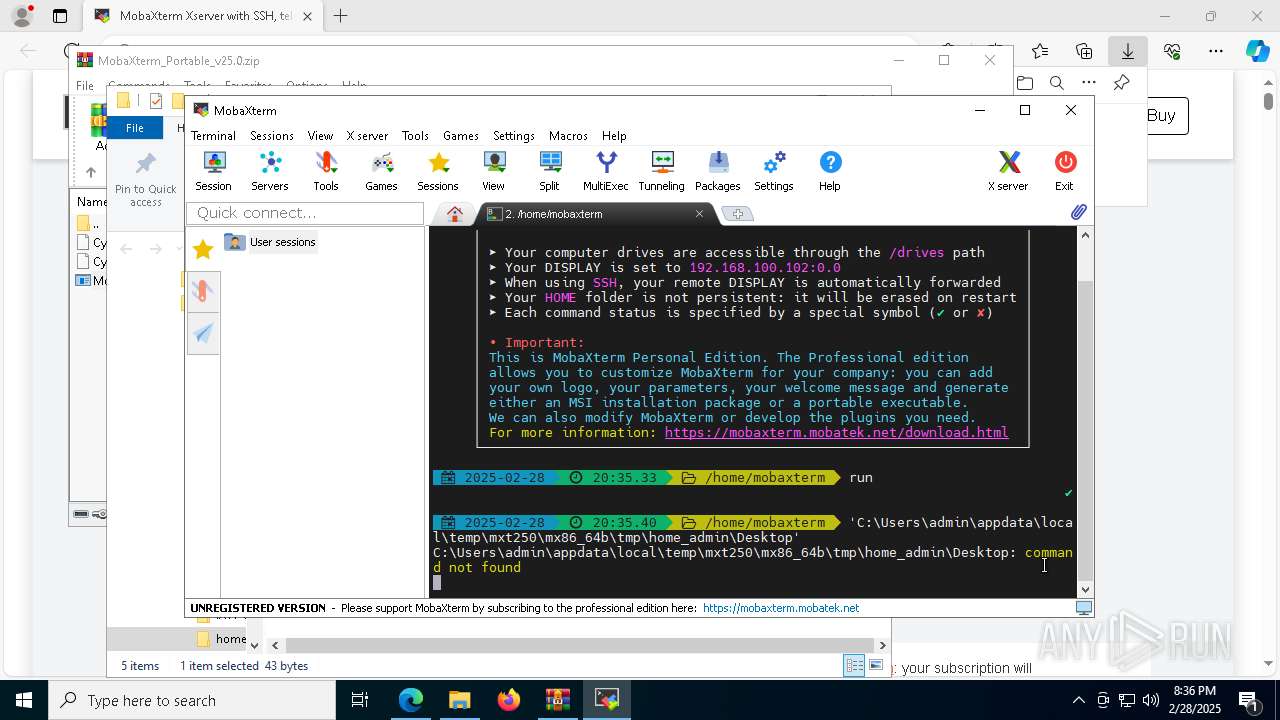This screenshot has height=720, width=1280.
Task: Open the https://mobaxterm.mobatek.net status bar link
Action: [781, 608]
